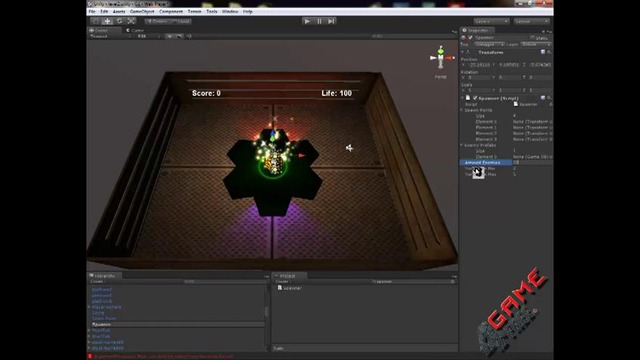Click the Step frame button
The image size is (640, 360).
[331, 21]
